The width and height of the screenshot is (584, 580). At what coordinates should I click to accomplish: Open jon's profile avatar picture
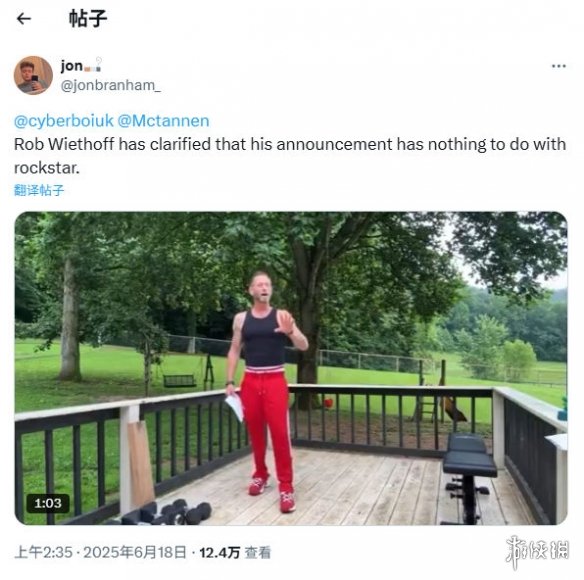pyautogui.click(x=33, y=76)
